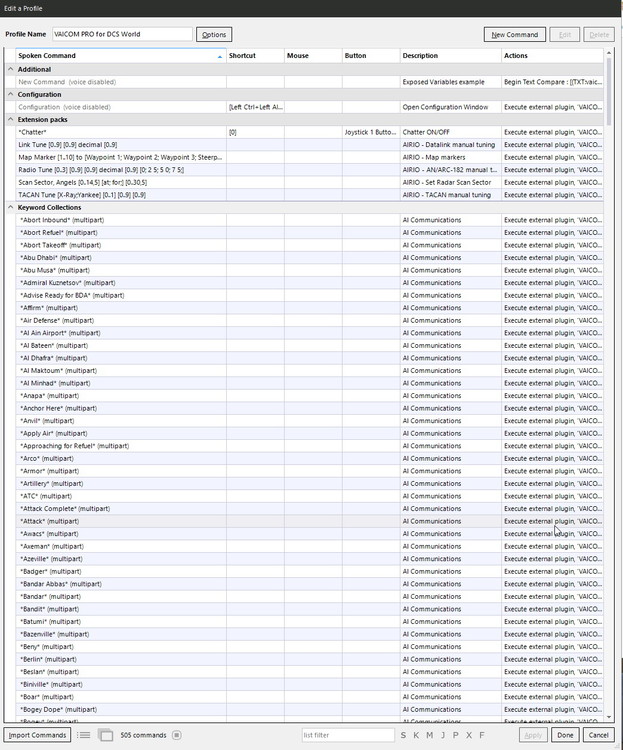This screenshot has height=750, width=623.
Task: Select the *Abort Refuel* row
Action: (310, 232)
